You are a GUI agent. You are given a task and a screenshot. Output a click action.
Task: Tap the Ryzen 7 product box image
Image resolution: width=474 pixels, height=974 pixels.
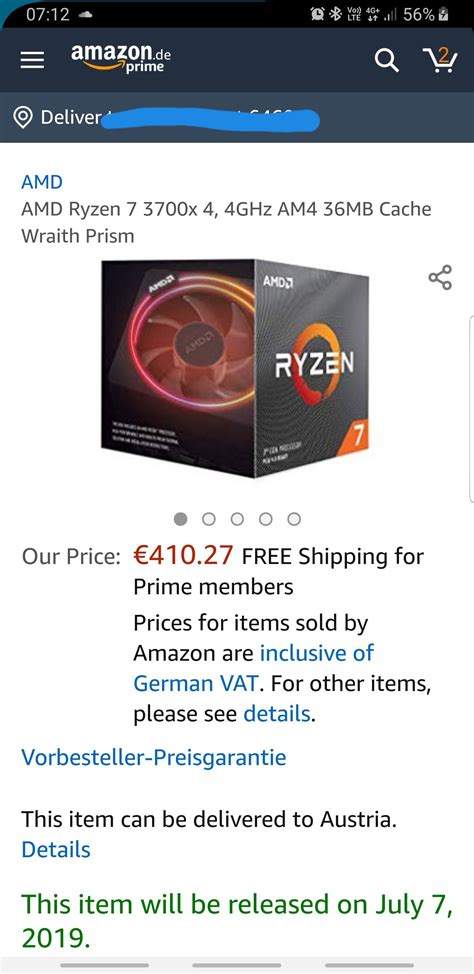[x=235, y=368]
